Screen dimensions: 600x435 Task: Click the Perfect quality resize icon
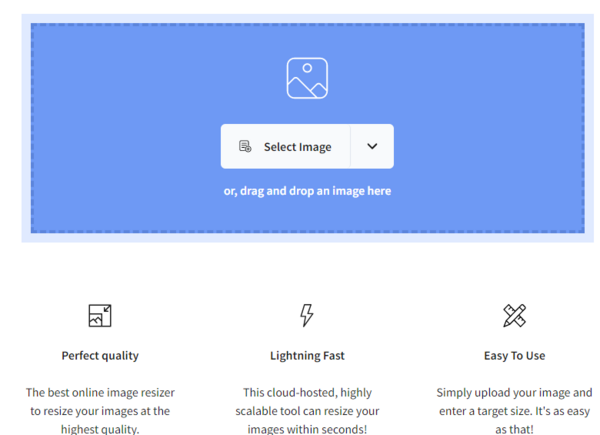100,316
